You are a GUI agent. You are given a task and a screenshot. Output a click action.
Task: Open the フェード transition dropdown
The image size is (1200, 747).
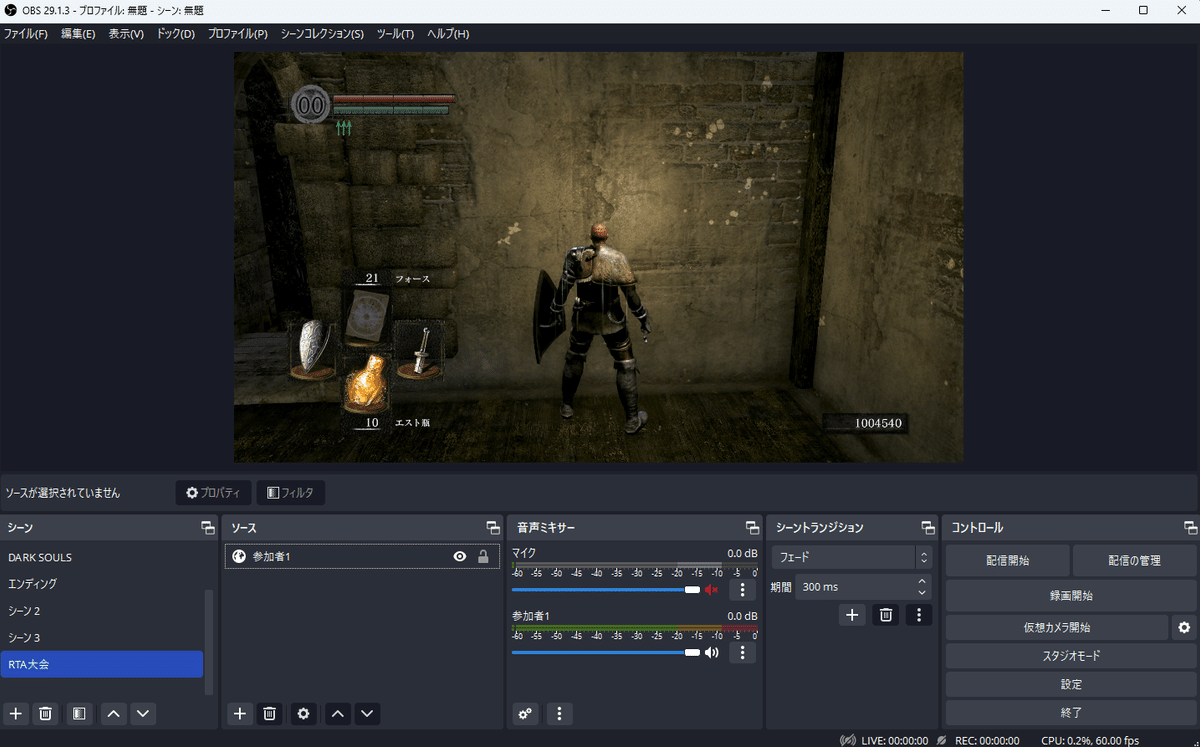852,557
